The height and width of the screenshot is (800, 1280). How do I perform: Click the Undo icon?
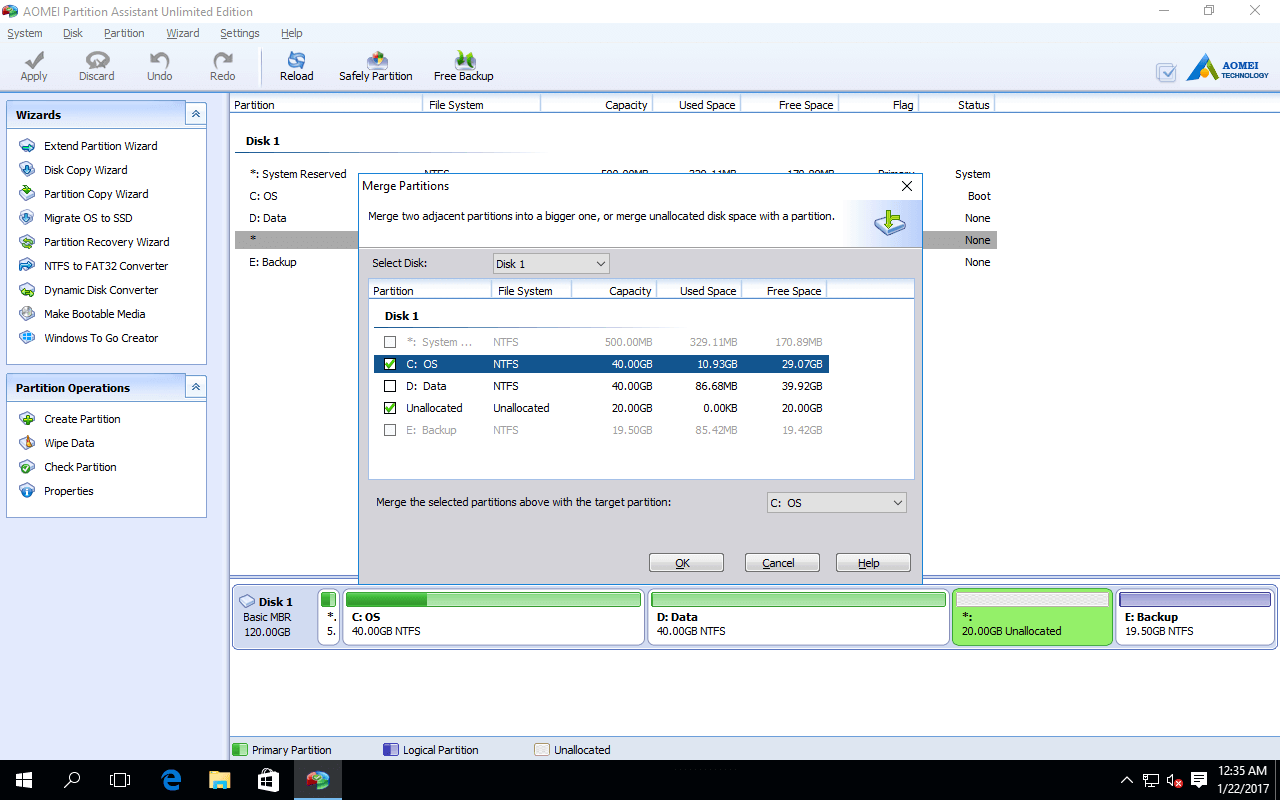(x=159, y=66)
